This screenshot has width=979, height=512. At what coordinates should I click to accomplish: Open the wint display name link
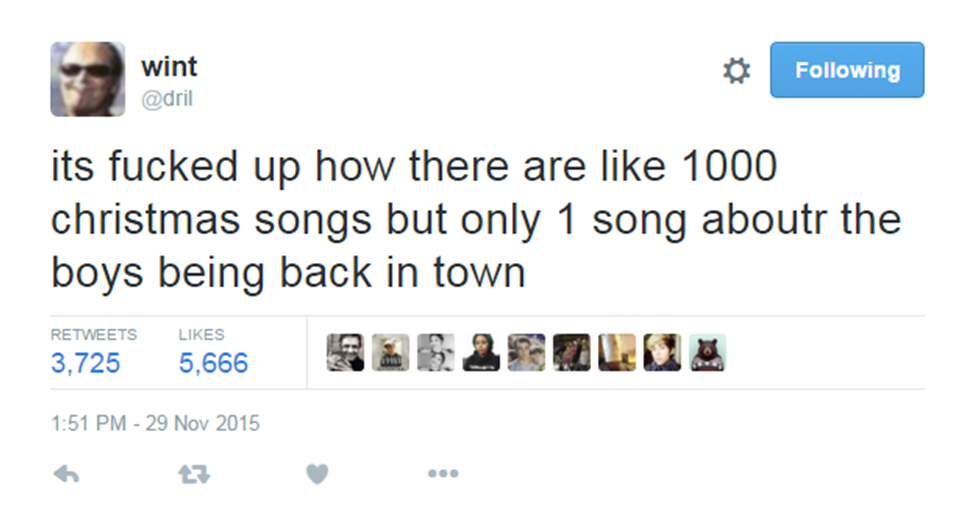(x=169, y=66)
